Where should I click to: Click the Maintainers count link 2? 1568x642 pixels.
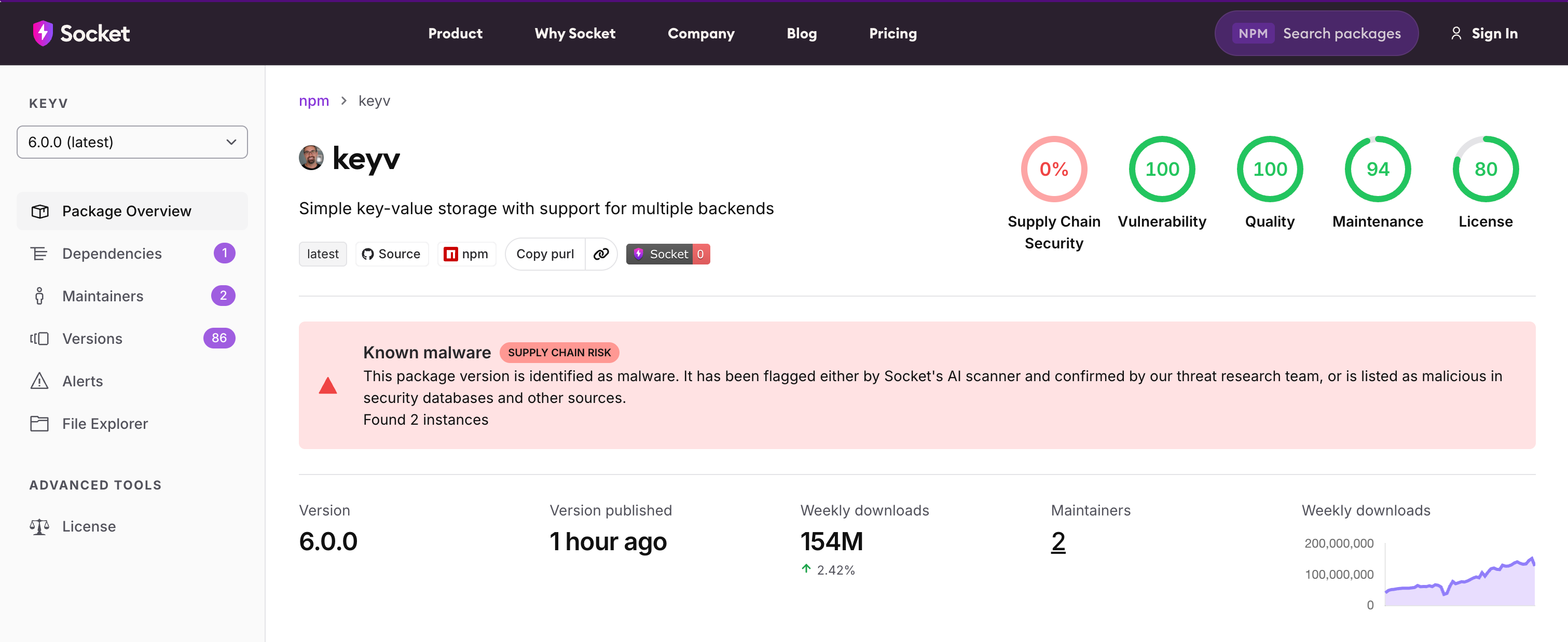(1058, 541)
